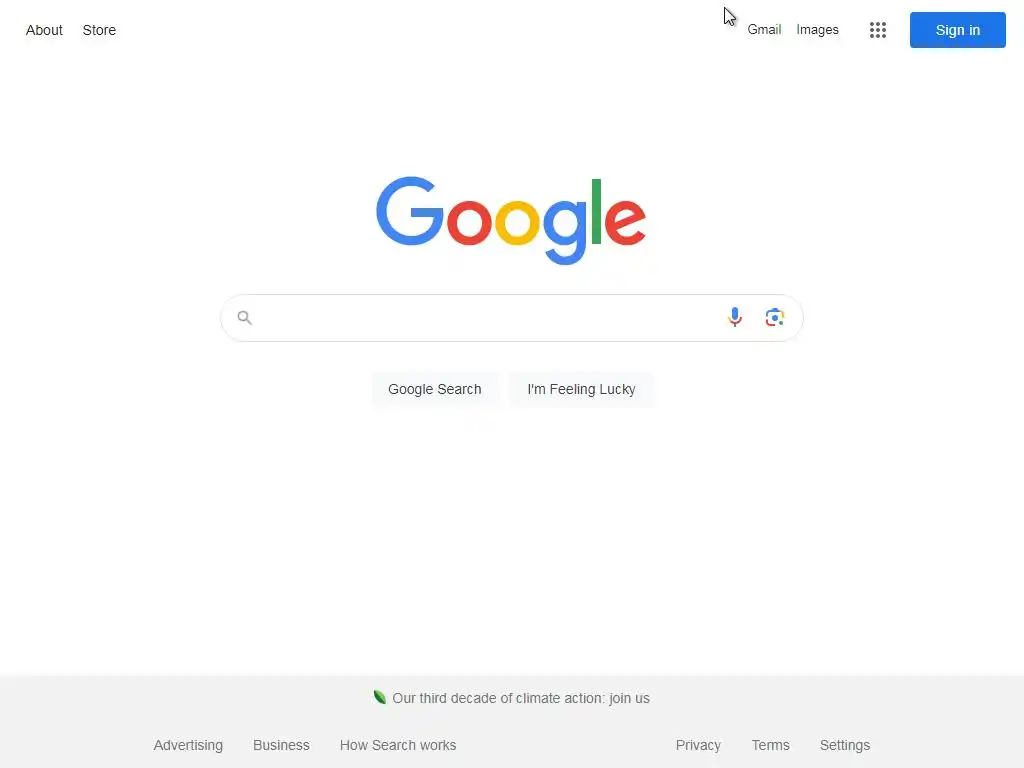Open the About link
Viewport: 1024px width, 768px height.
tap(44, 30)
